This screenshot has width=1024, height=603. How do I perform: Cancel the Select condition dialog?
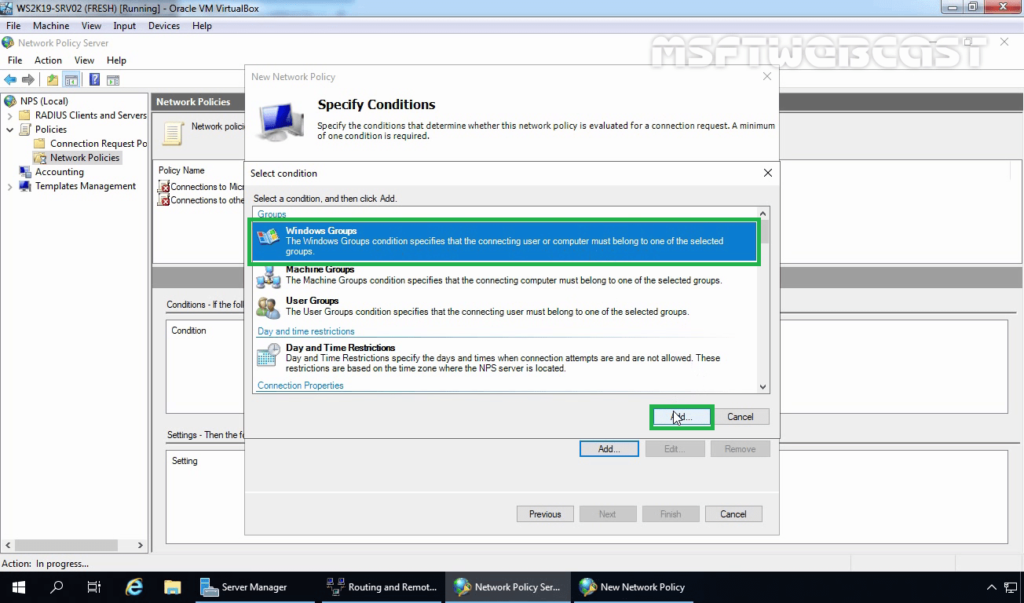[740, 417]
